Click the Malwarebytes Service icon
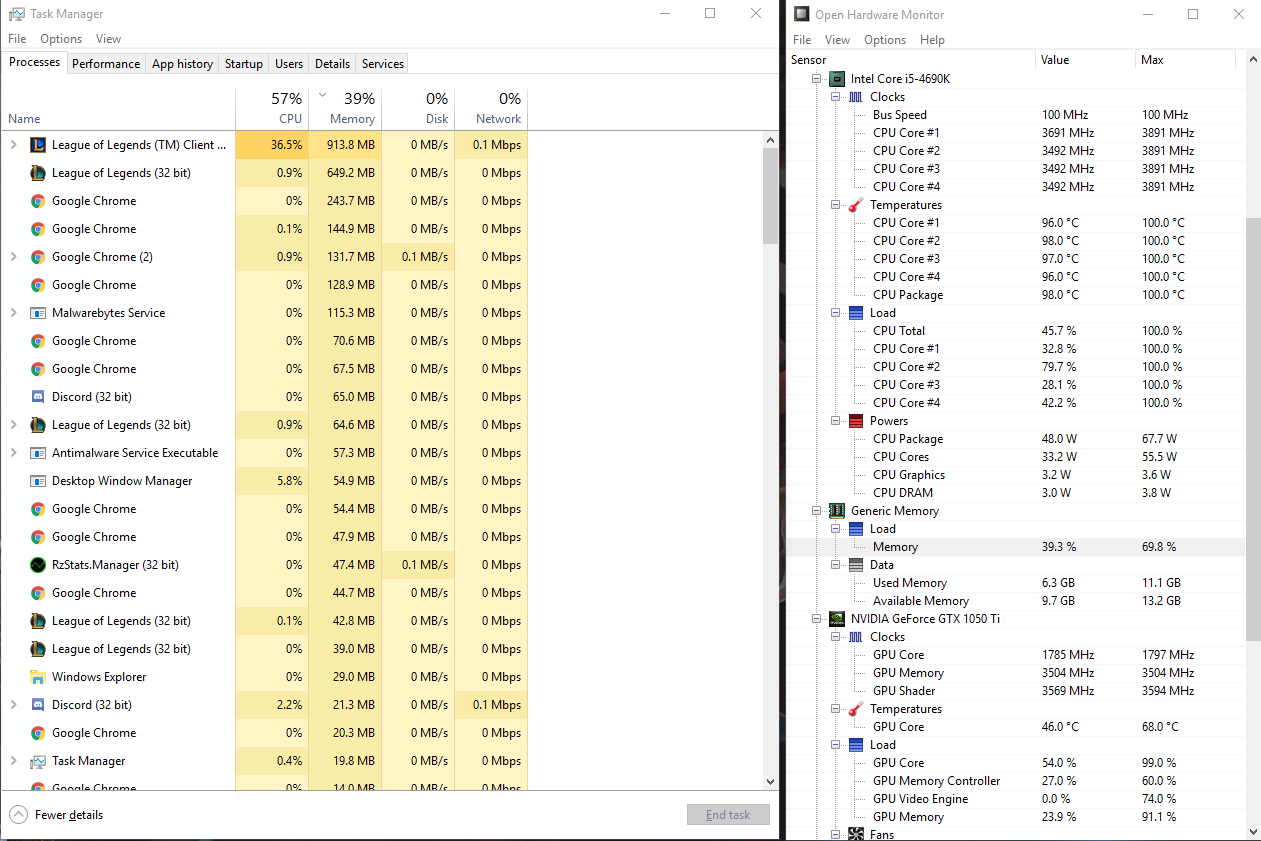The width and height of the screenshot is (1261, 841). (x=37, y=312)
